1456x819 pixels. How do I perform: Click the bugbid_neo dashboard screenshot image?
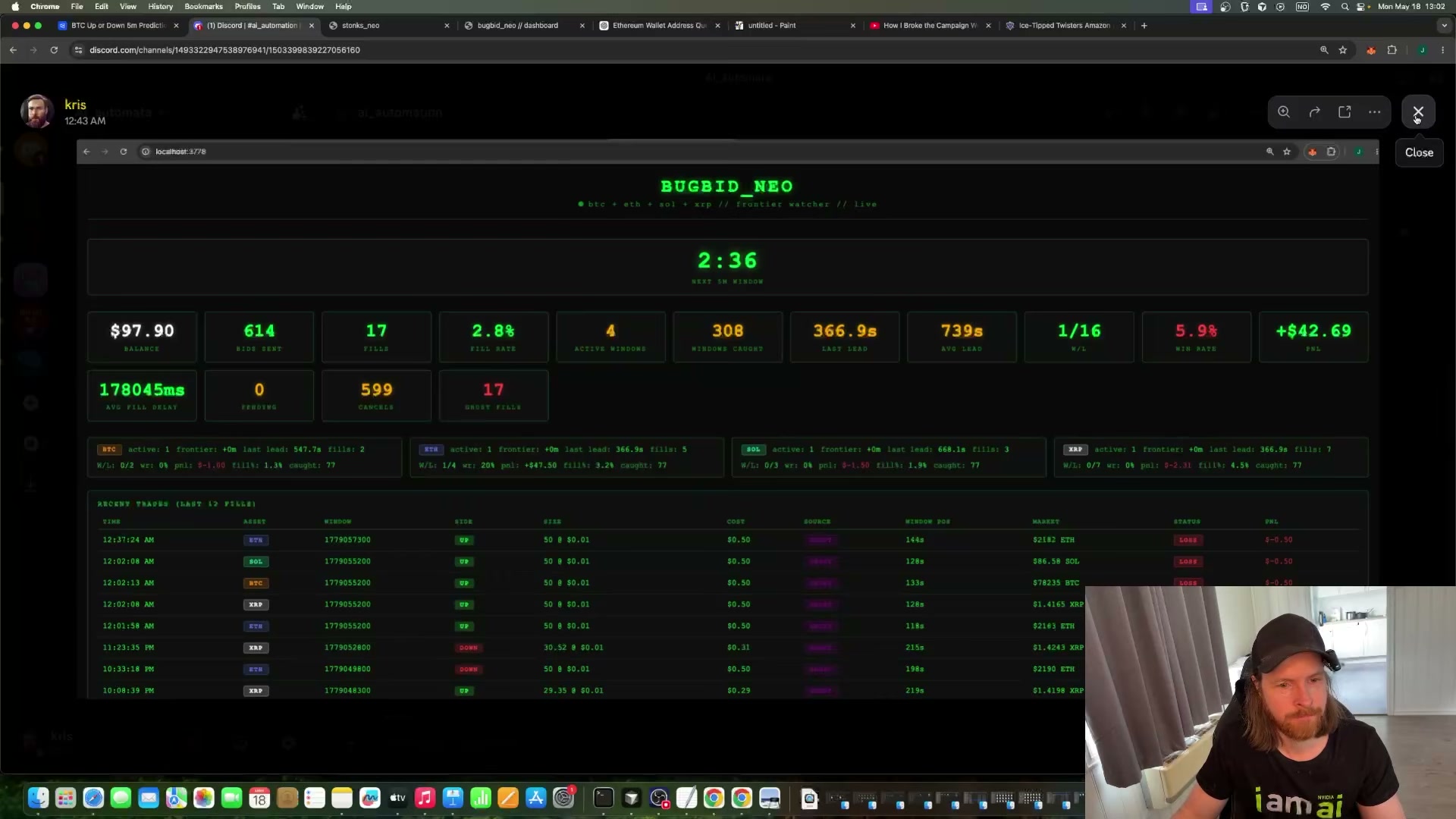[x=727, y=419]
